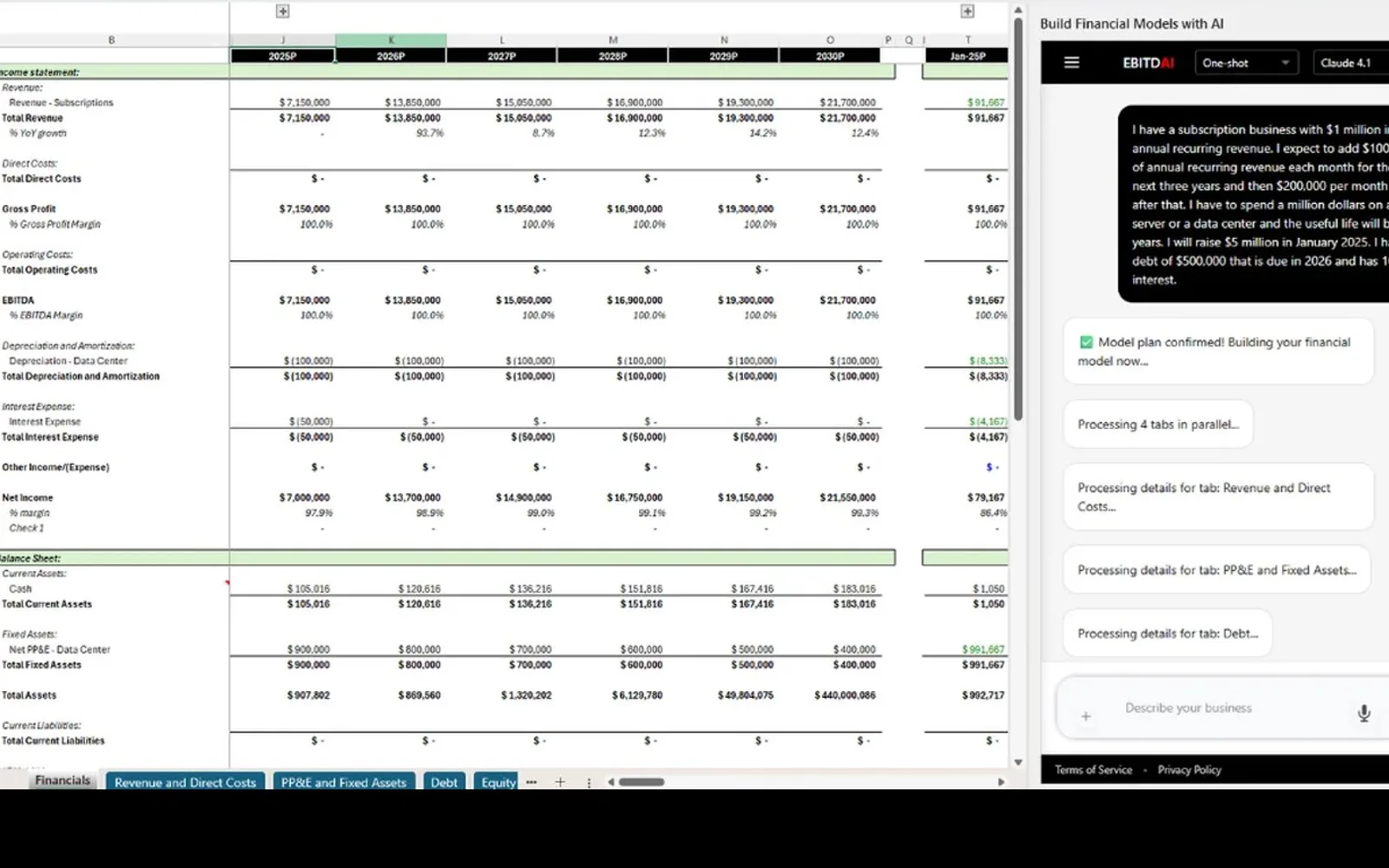Screen dimensions: 1389x868
Task: Click Processing 4 tabs in parallel message
Action: tap(1158, 424)
